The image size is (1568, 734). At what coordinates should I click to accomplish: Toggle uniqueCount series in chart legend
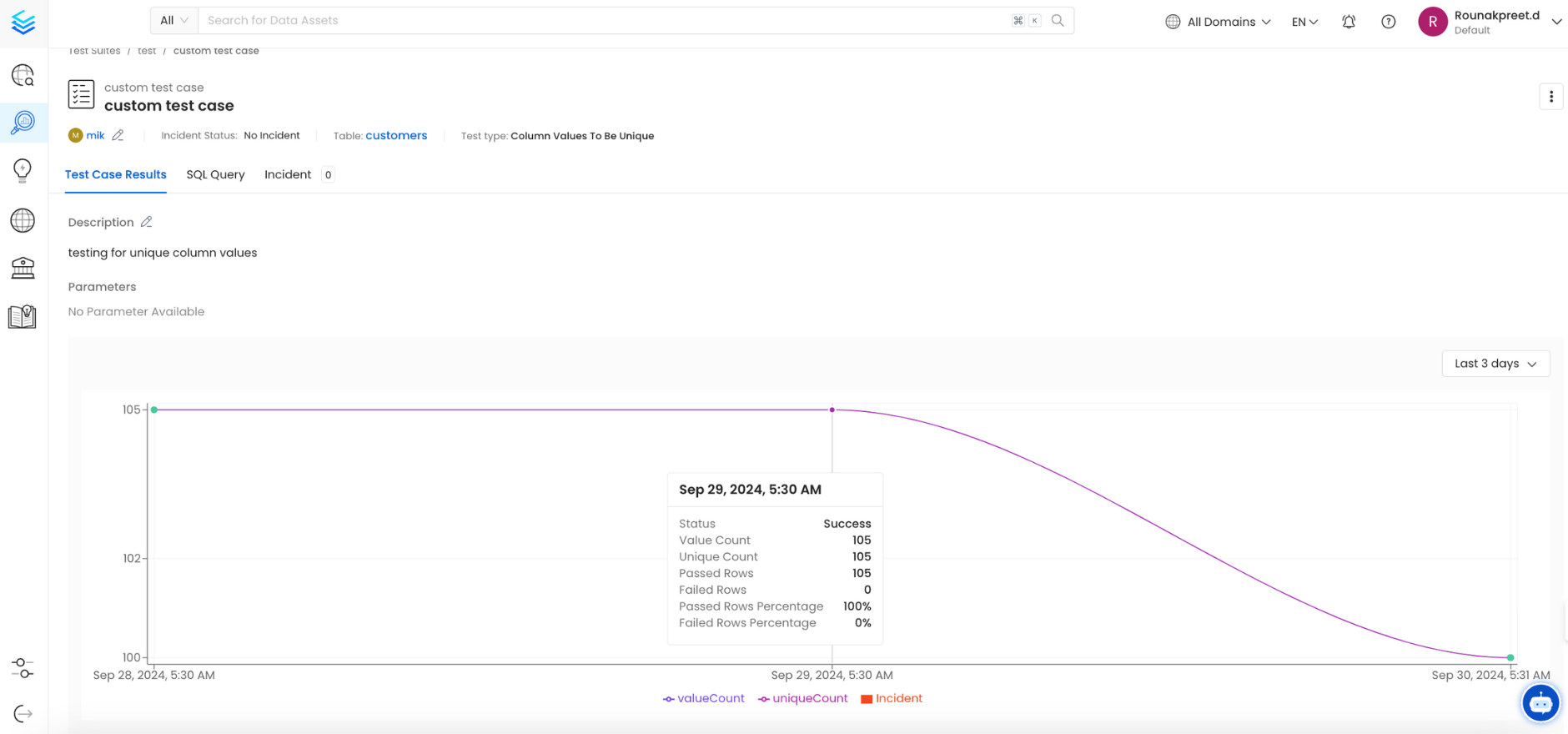[802, 698]
